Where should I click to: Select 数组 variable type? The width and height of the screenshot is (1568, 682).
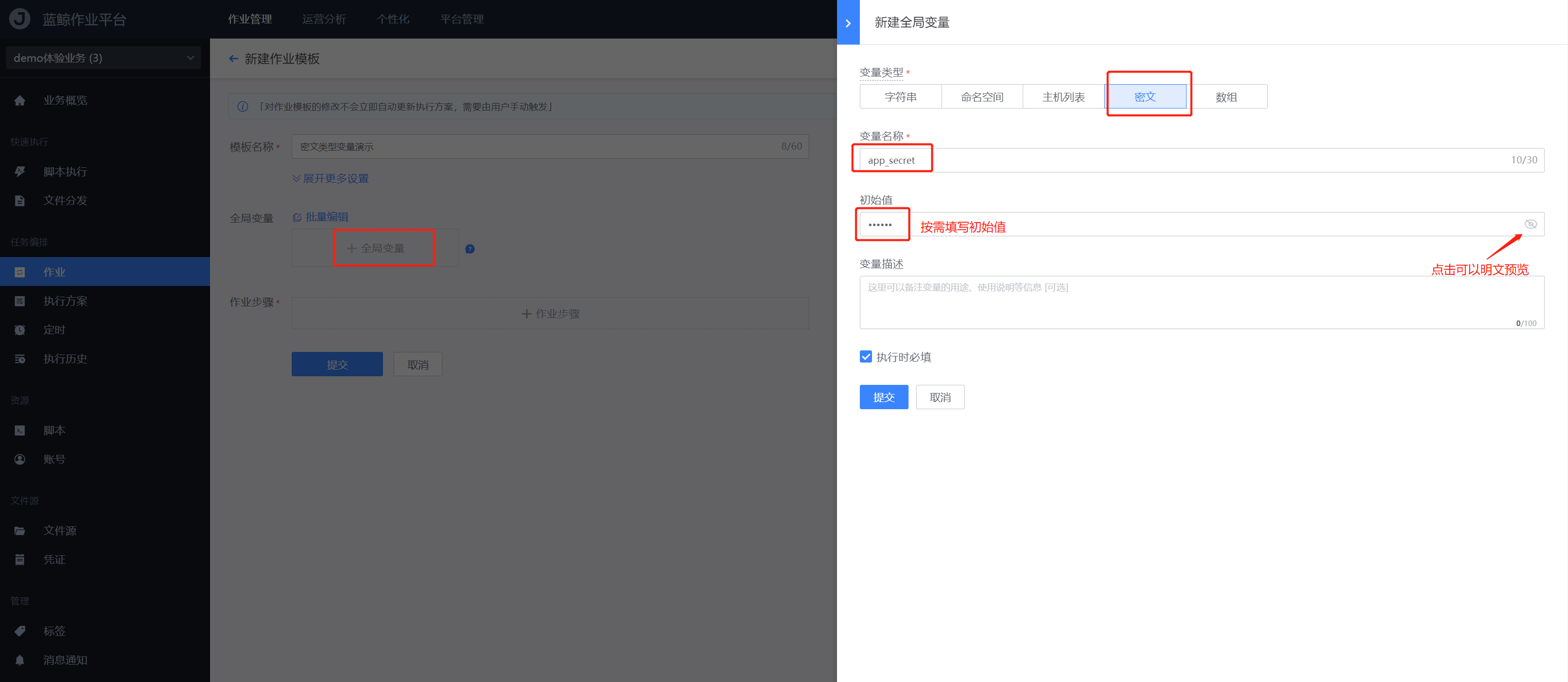pyautogui.click(x=1227, y=97)
